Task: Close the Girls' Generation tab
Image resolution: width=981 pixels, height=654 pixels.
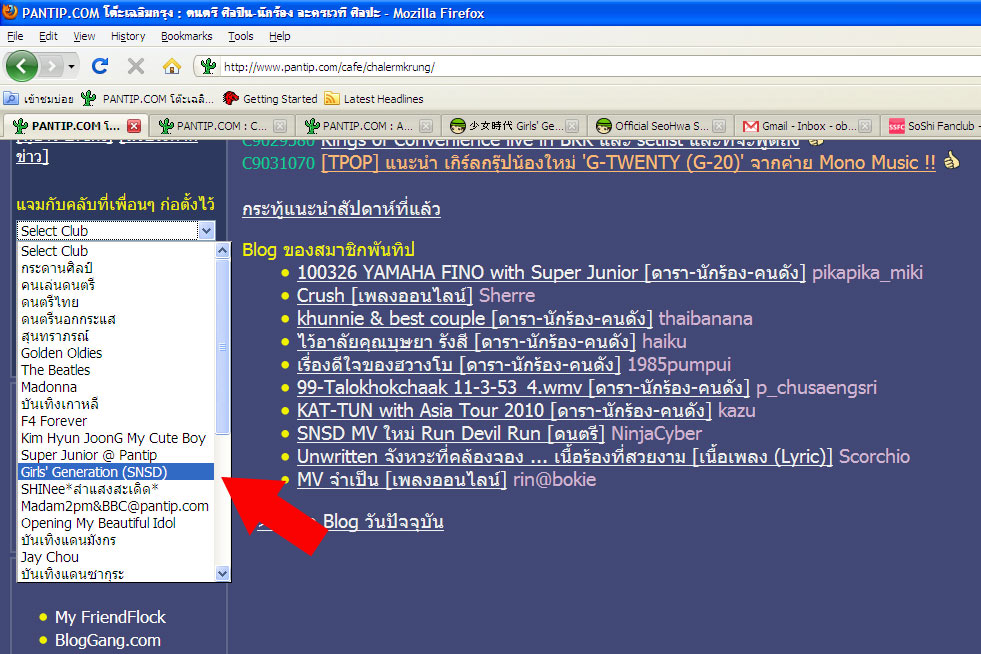Action: [572, 126]
